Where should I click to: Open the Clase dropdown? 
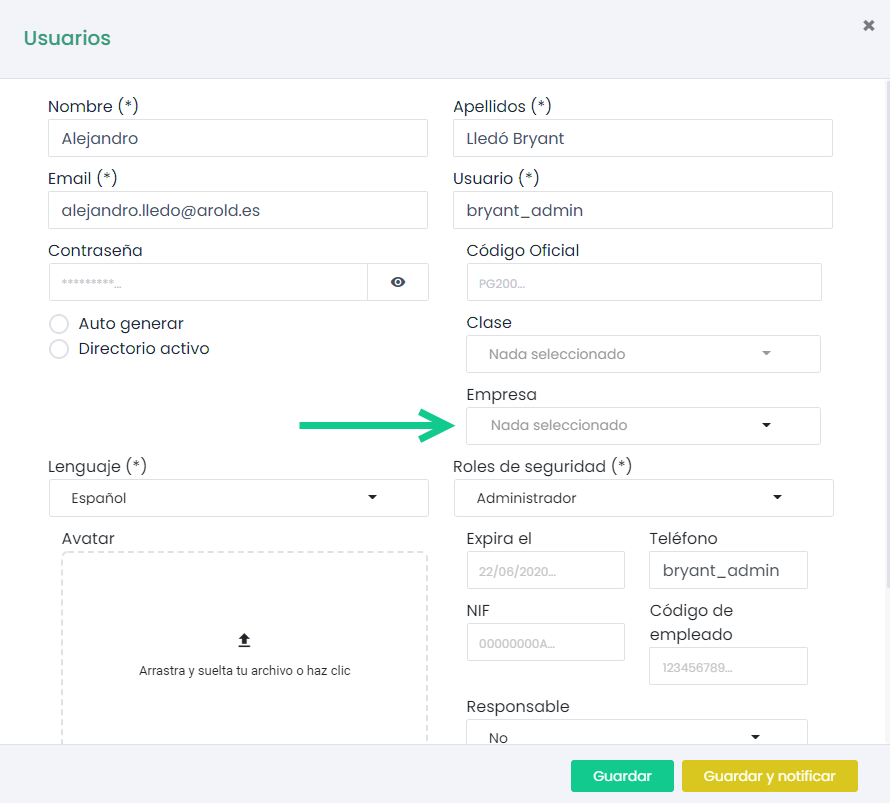coord(643,354)
